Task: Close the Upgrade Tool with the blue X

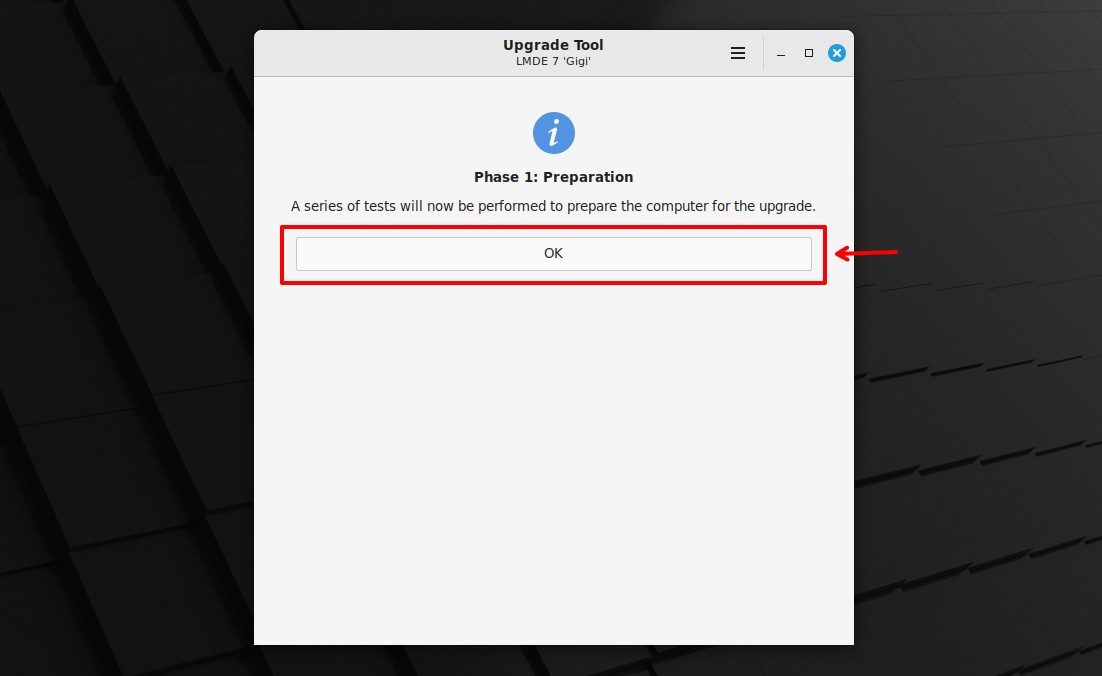Action: 836,53
